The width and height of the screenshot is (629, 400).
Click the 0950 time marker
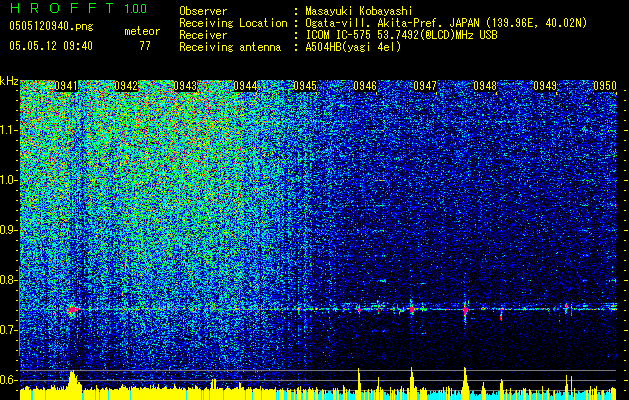(x=605, y=86)
